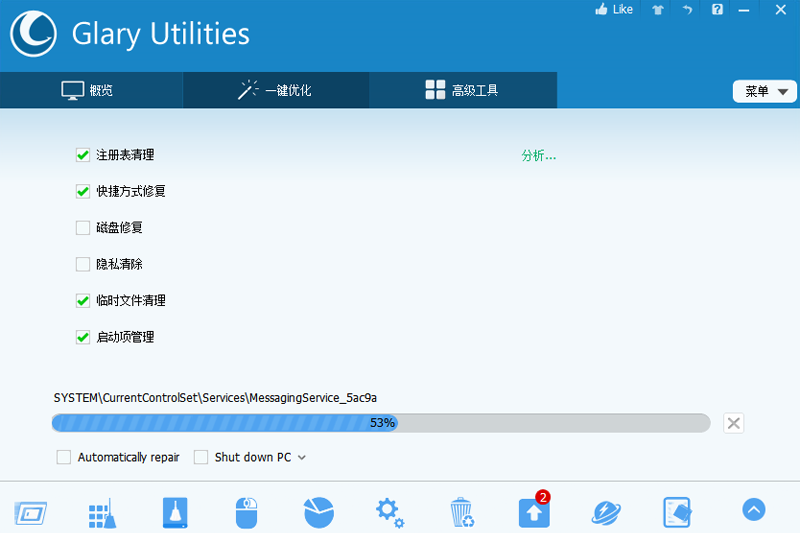
Task: Open the gears process manager icon
Action: coord(390,513)
